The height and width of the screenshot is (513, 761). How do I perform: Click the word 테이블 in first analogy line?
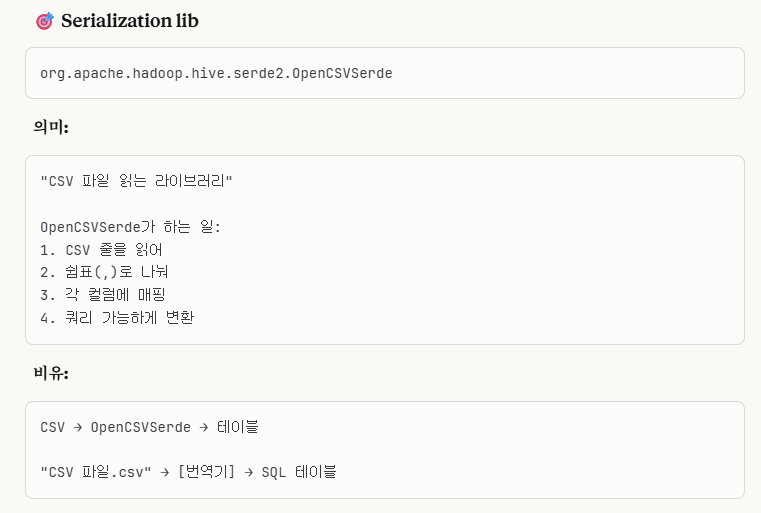point(238,427)
